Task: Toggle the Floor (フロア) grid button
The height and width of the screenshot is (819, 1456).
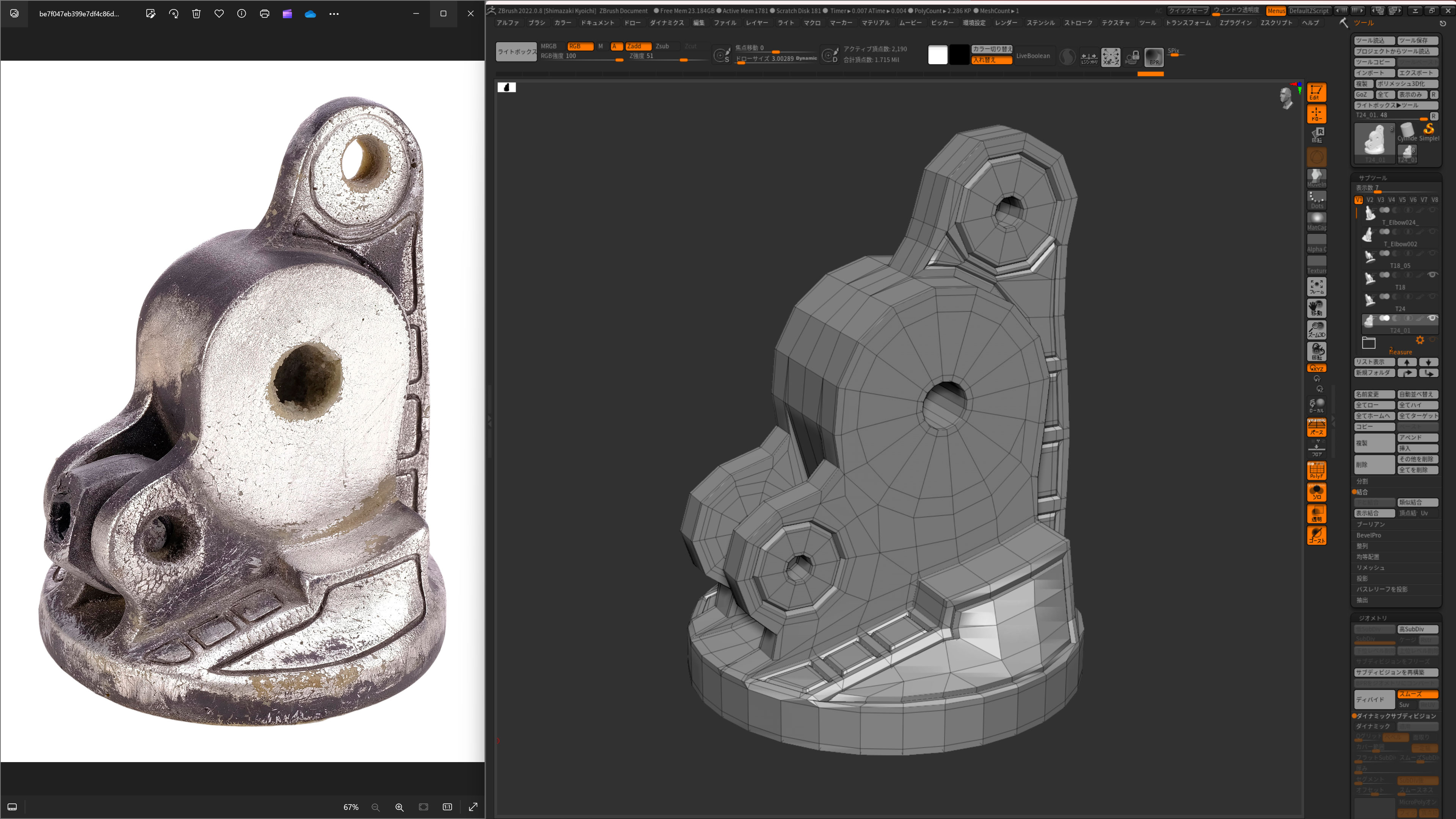Action: click(1316, 449)
